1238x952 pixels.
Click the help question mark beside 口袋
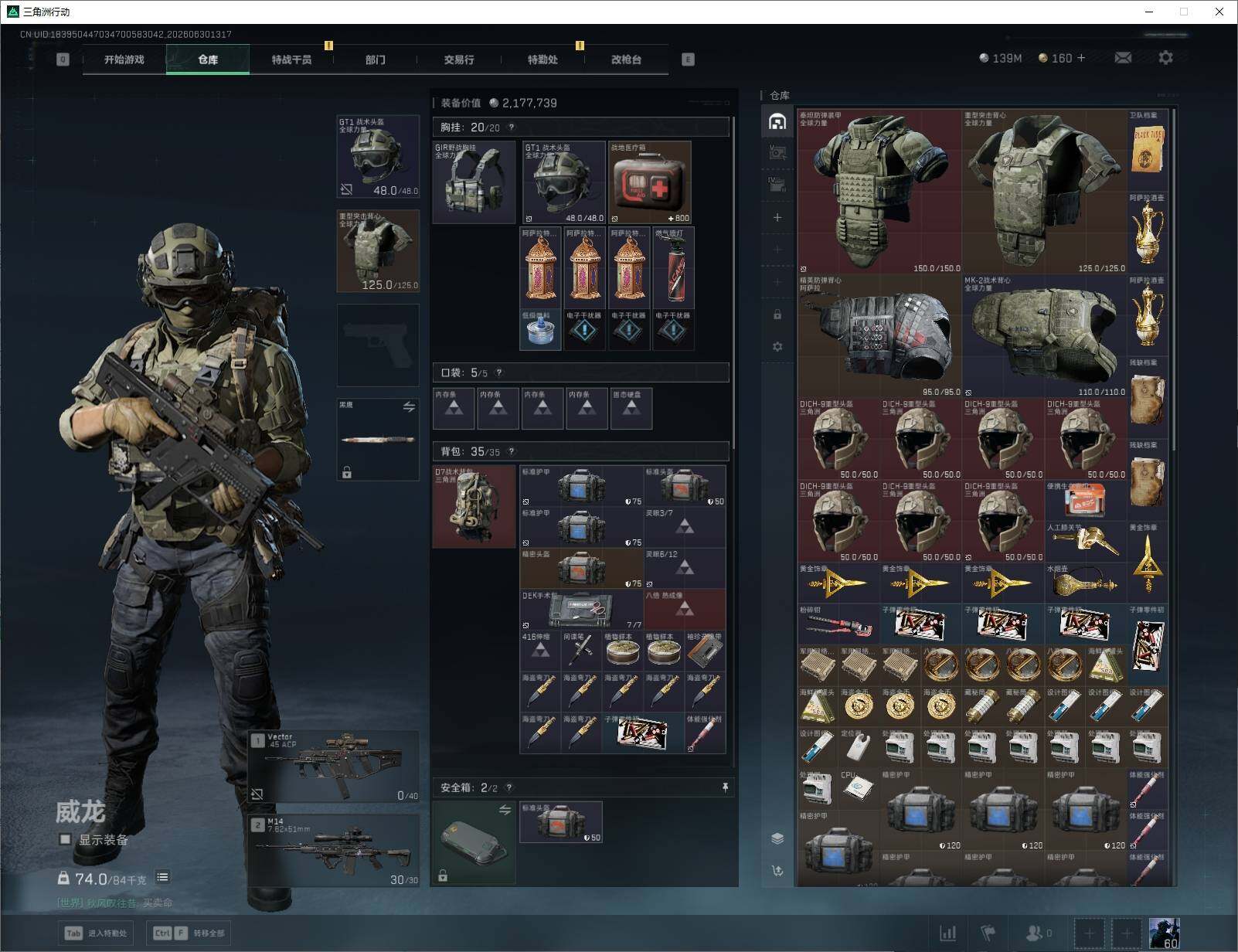point(498,372)
